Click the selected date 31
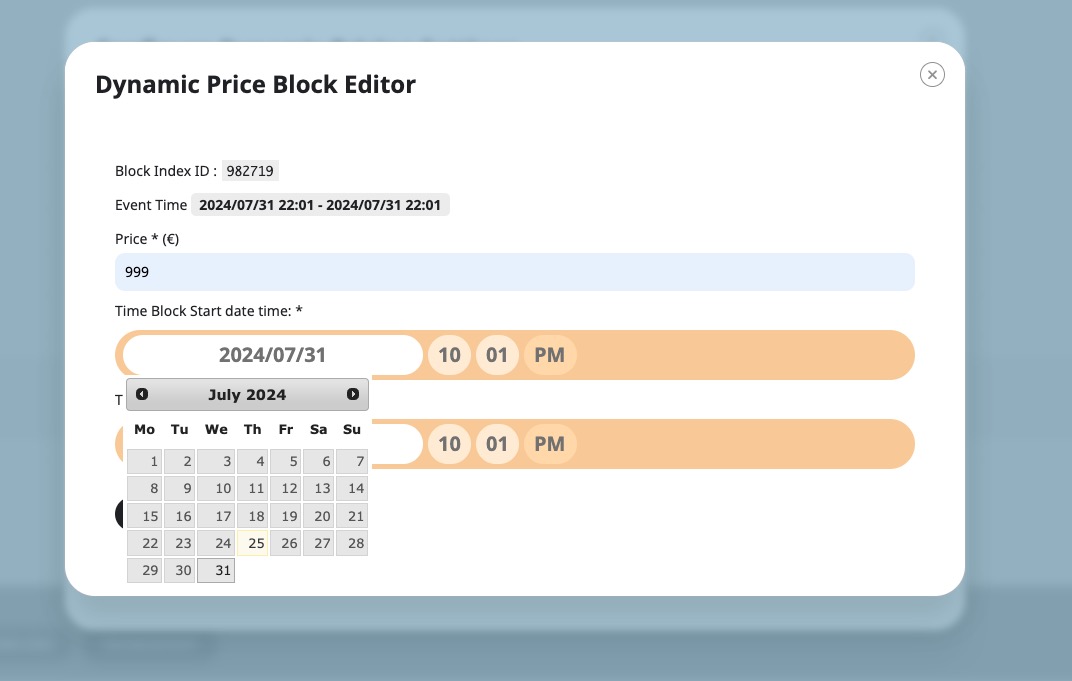 pyautogui.click(x=216, y=570)
